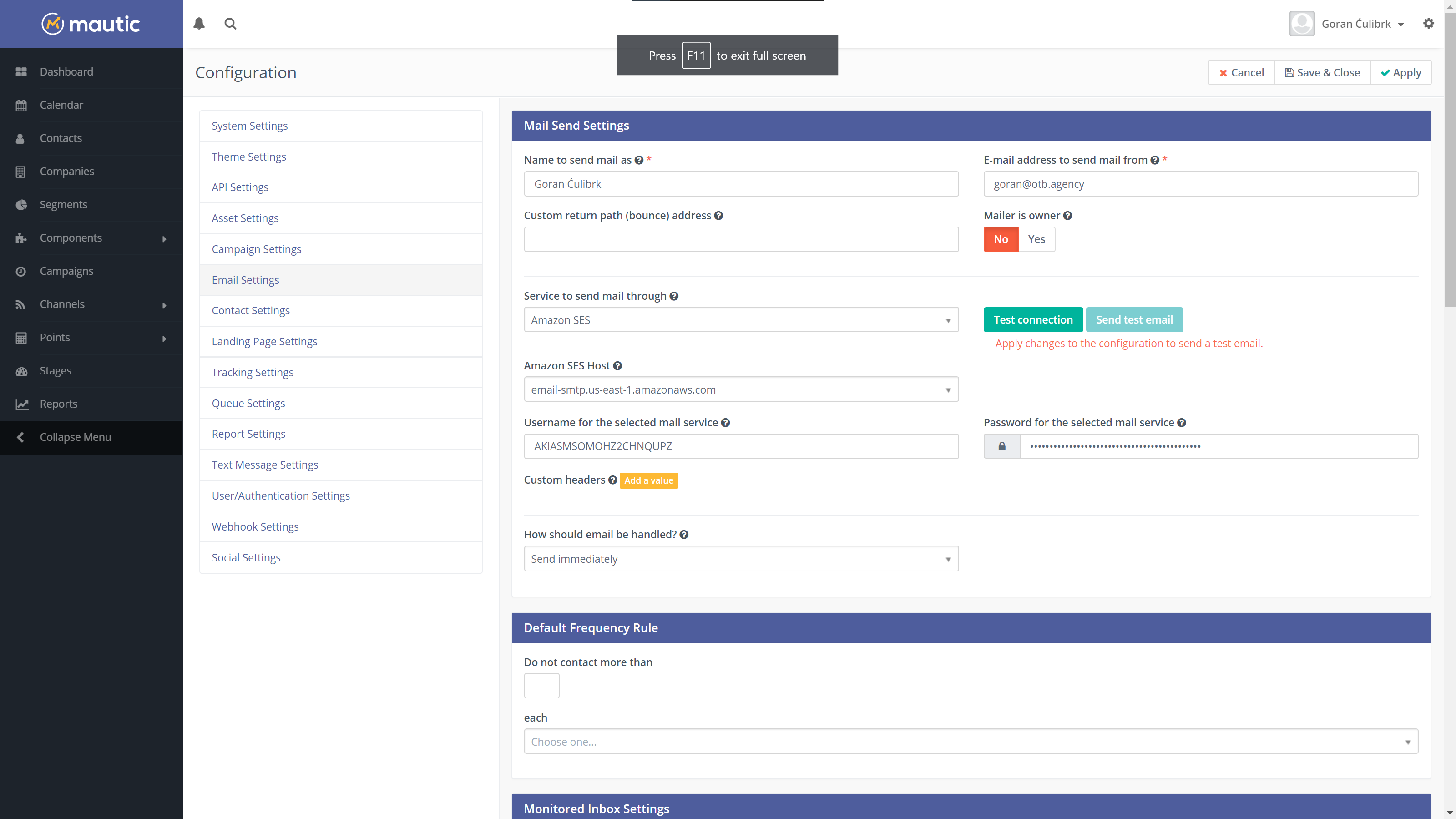Click the Channels RSS icon
1456x819 pixels.
(x=20, y=305)
